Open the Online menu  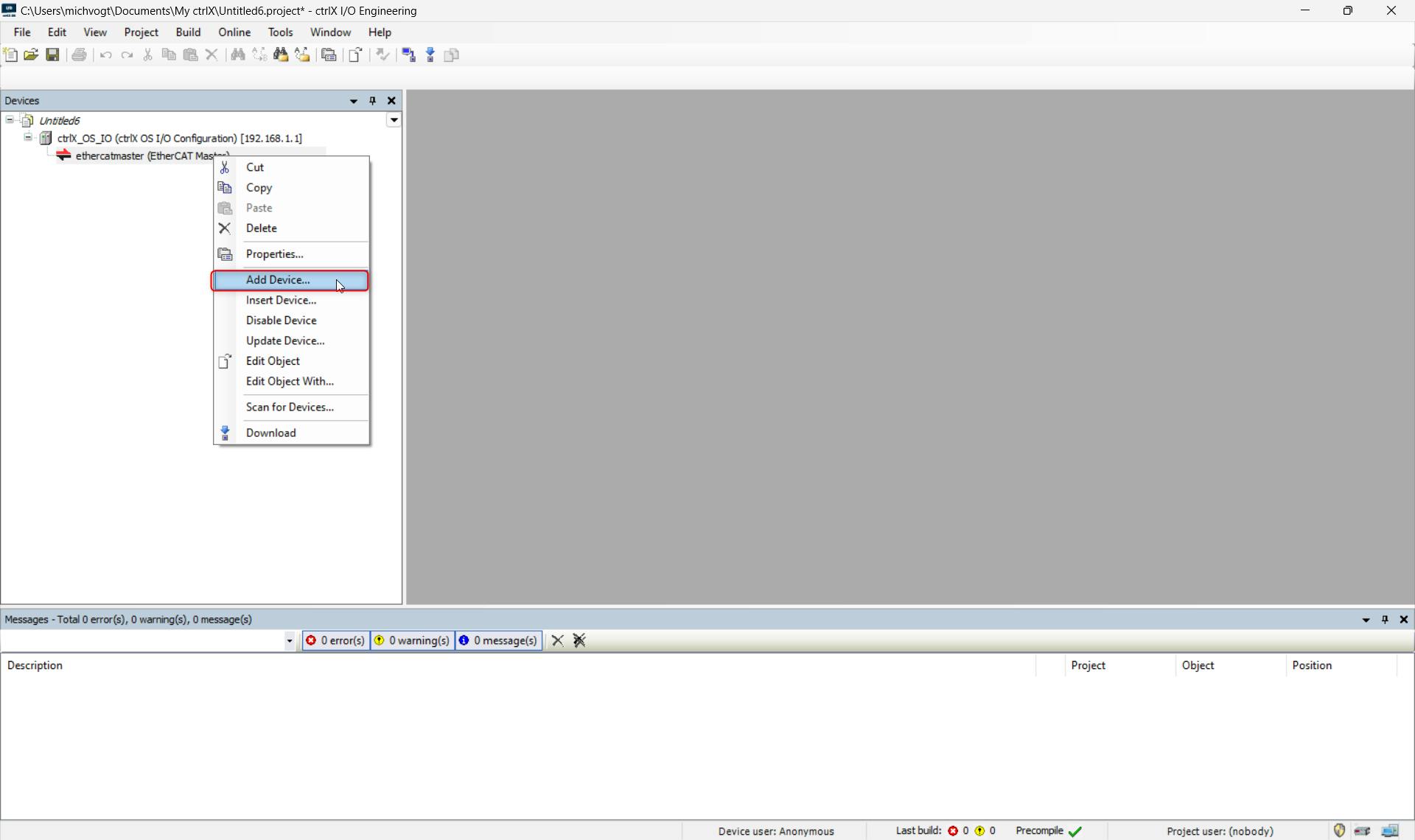[x=234, y=32]
